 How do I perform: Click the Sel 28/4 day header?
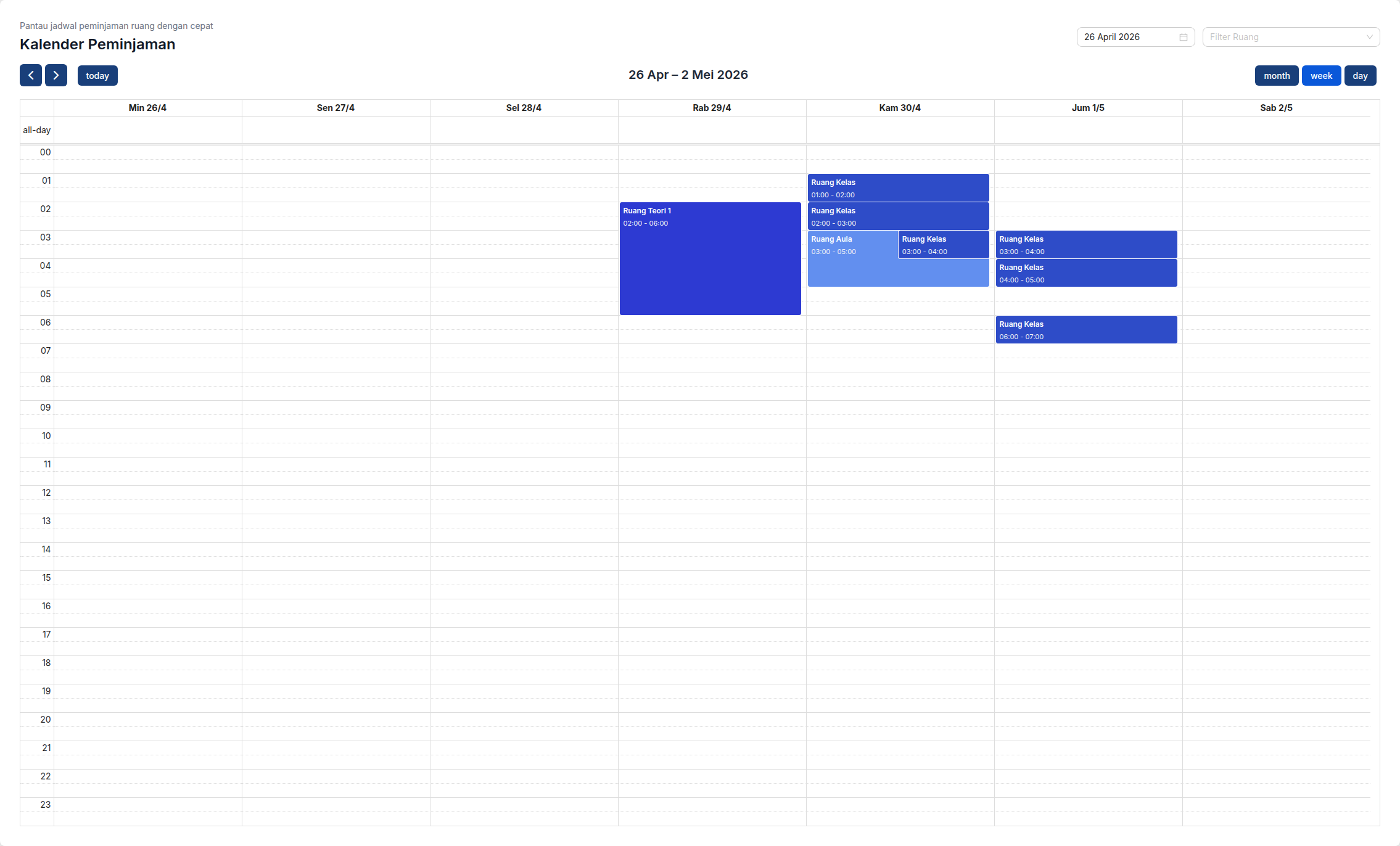(x=524, y=108)
